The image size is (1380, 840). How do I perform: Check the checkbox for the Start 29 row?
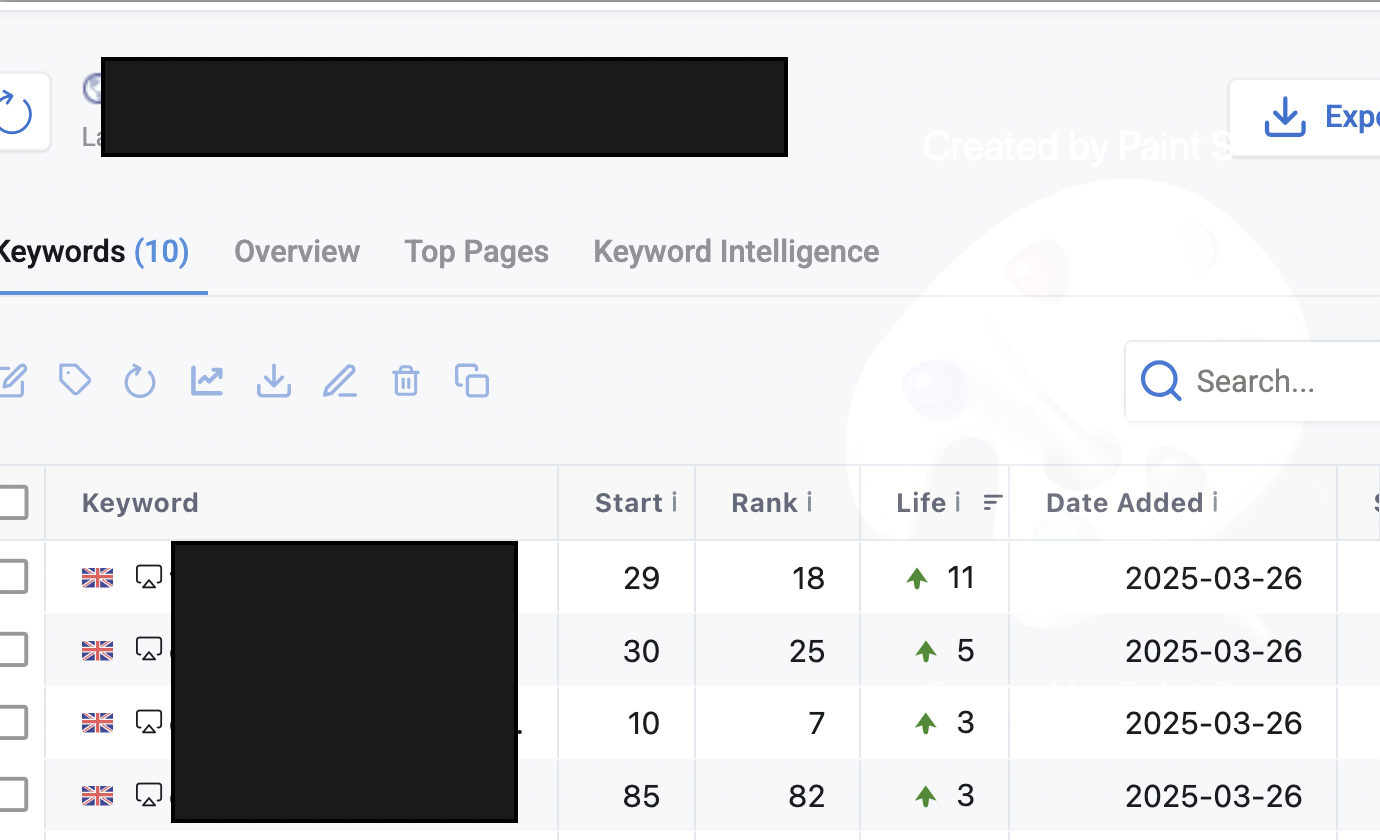pyautogui.click(x=12, y=577)
